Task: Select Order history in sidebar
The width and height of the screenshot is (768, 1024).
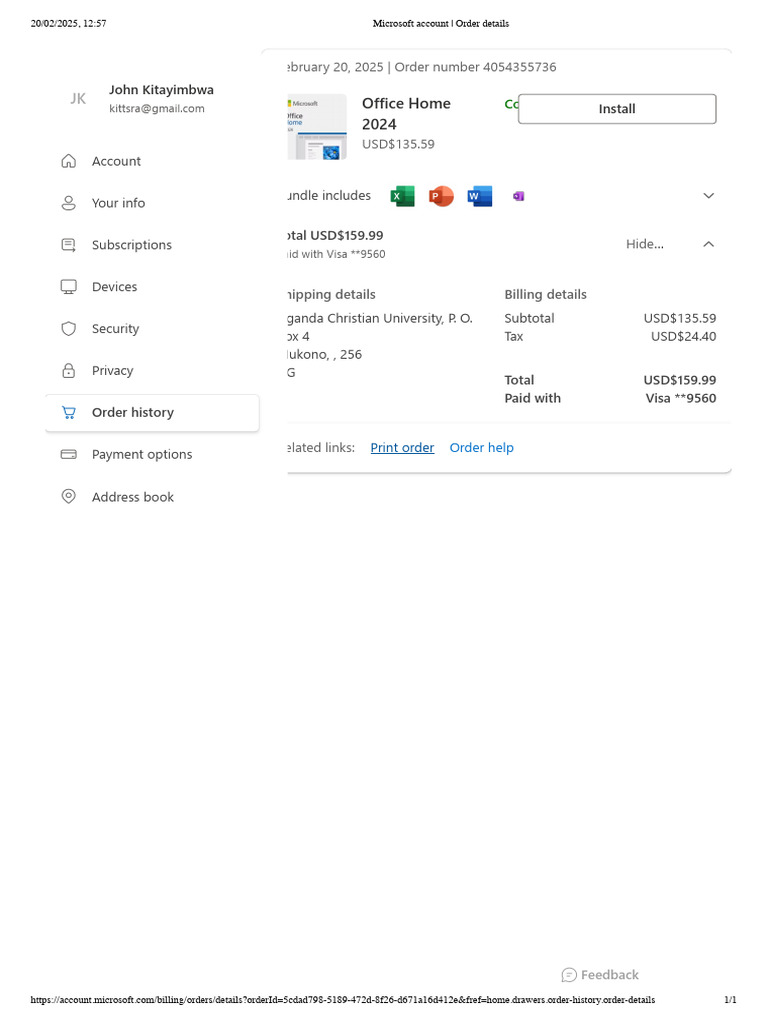Action: coord(152,413)
